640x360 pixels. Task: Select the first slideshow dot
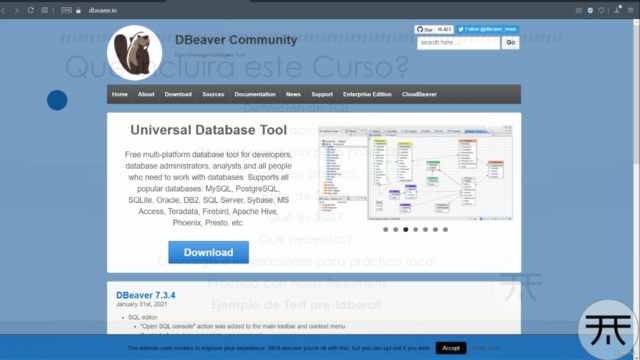(x=386, y=229)
